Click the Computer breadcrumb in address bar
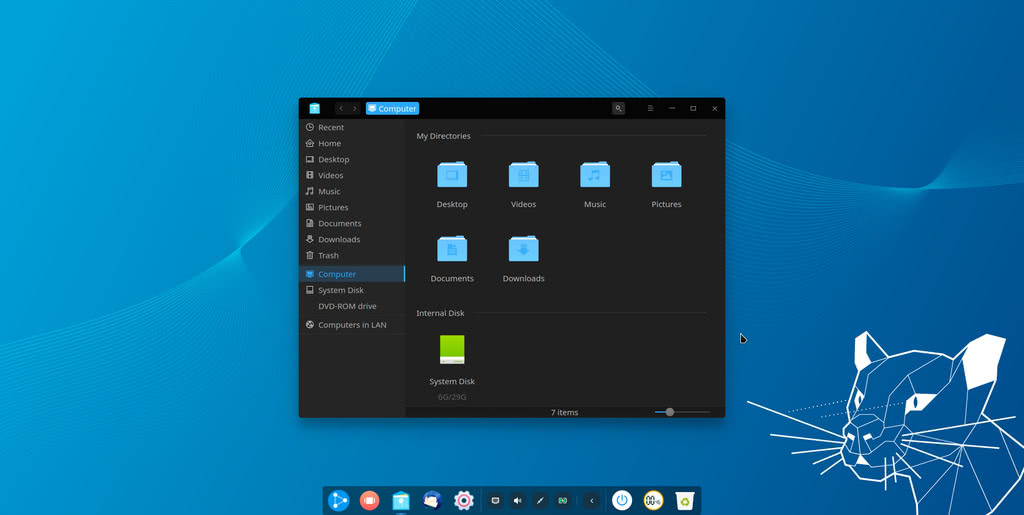Screen dimensions: 1024x515 pyautogui.click(x=392, y=108)
